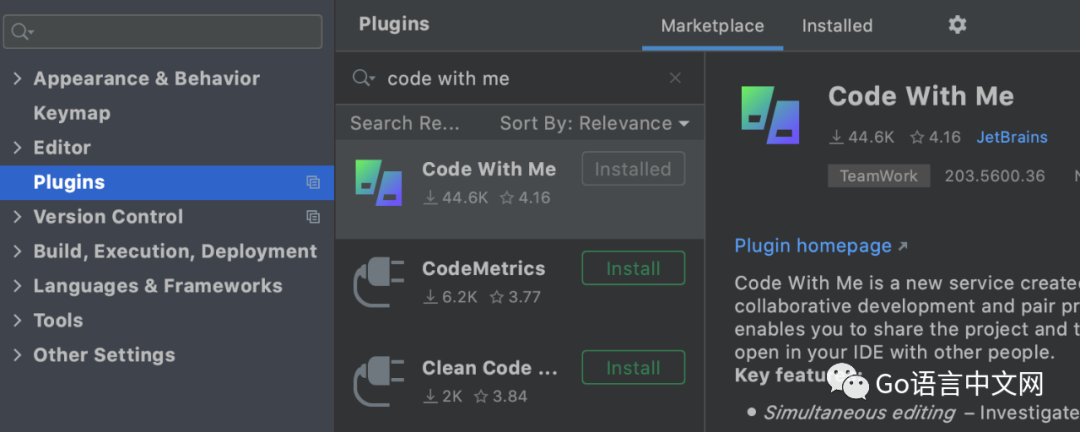The image size is (1080, 432).
Task: Install the Clean Code plugin
Action: pos(633,368)
